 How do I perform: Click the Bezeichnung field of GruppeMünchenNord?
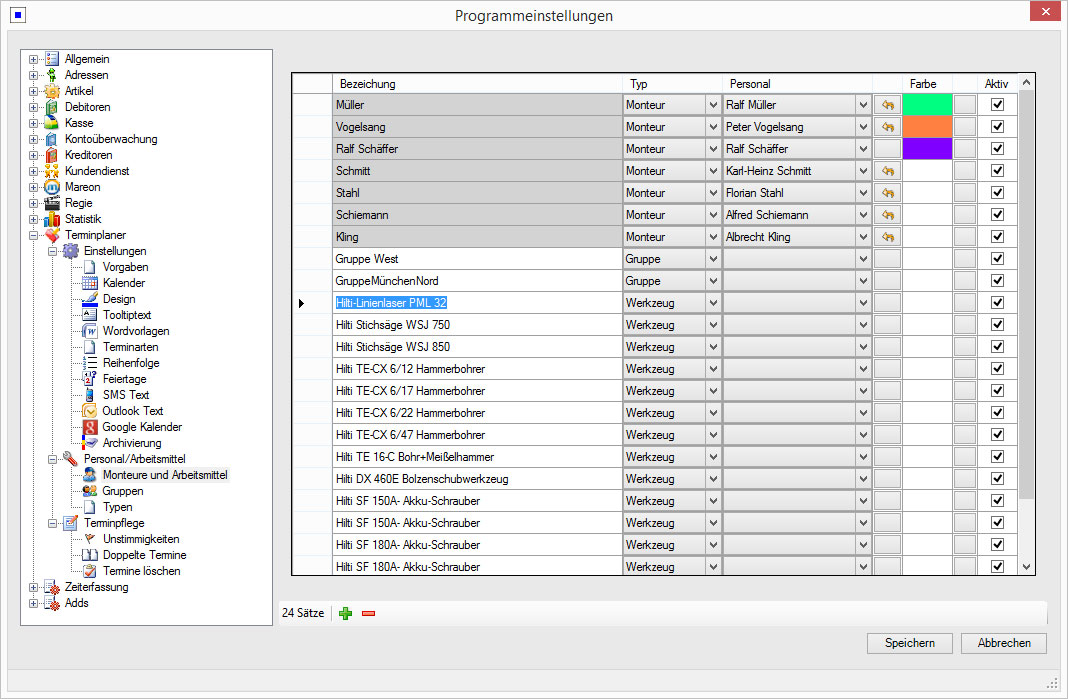pos(476,281)
